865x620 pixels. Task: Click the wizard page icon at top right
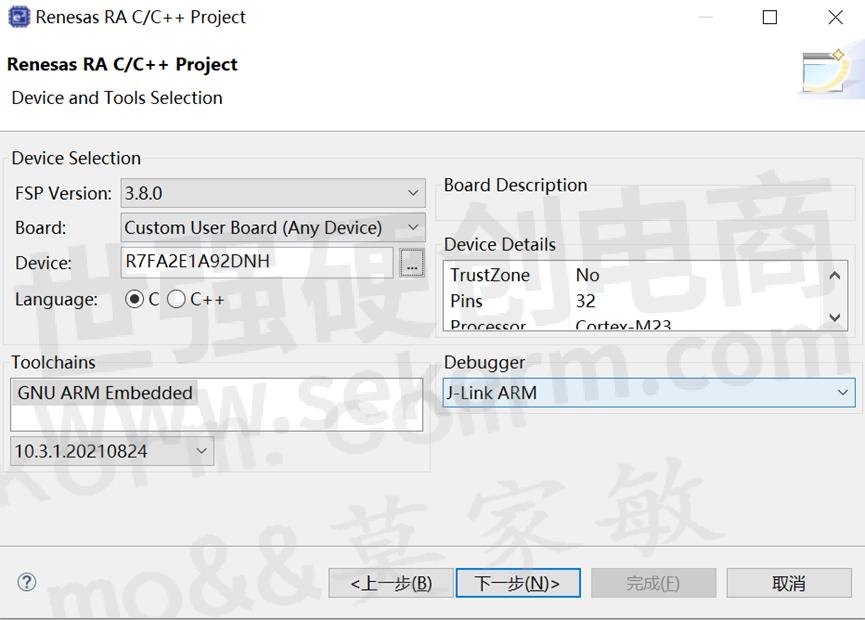coord(826,72)
